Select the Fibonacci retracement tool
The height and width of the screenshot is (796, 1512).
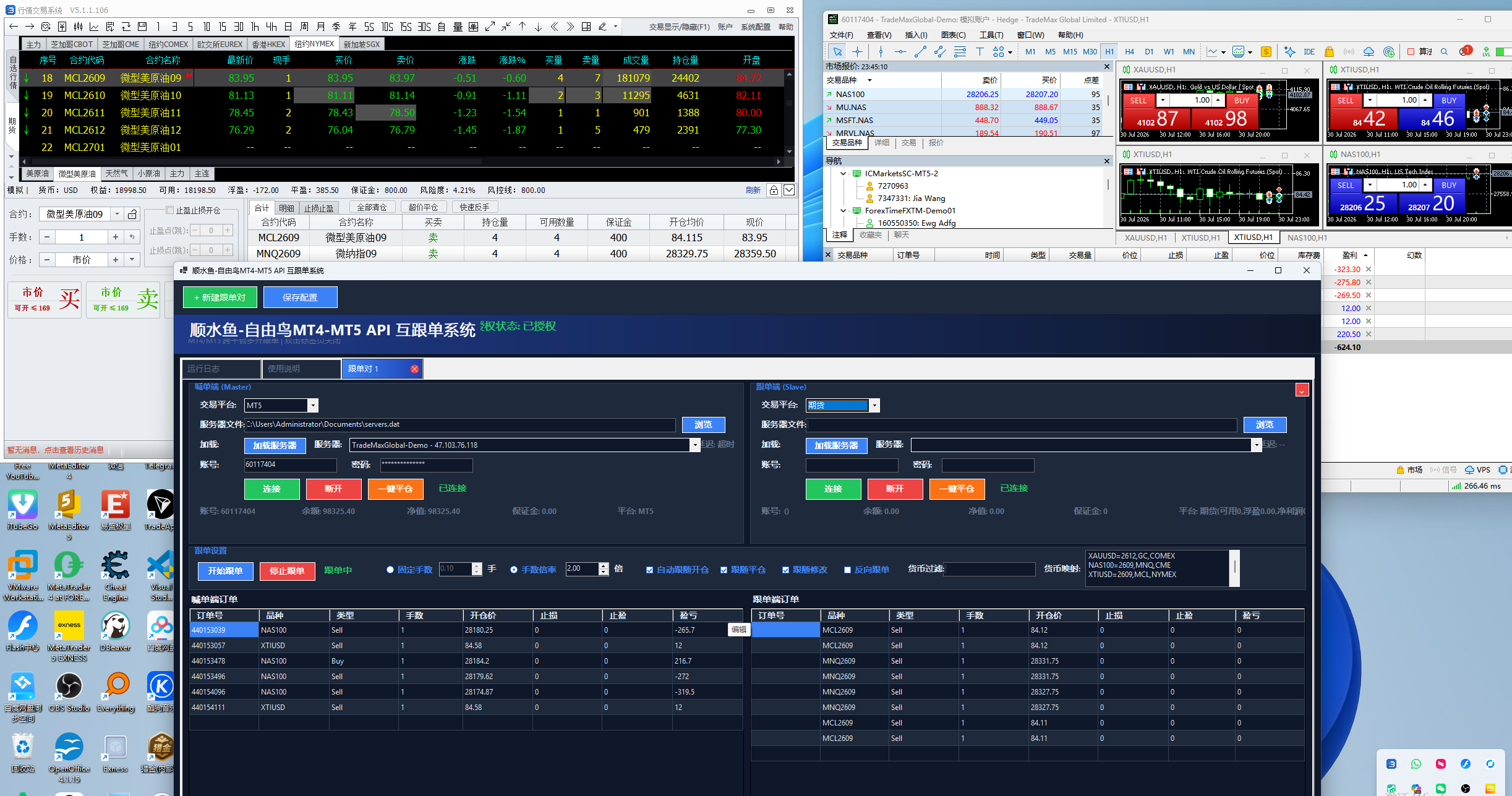pyautogui.click(x=960, y=52)
